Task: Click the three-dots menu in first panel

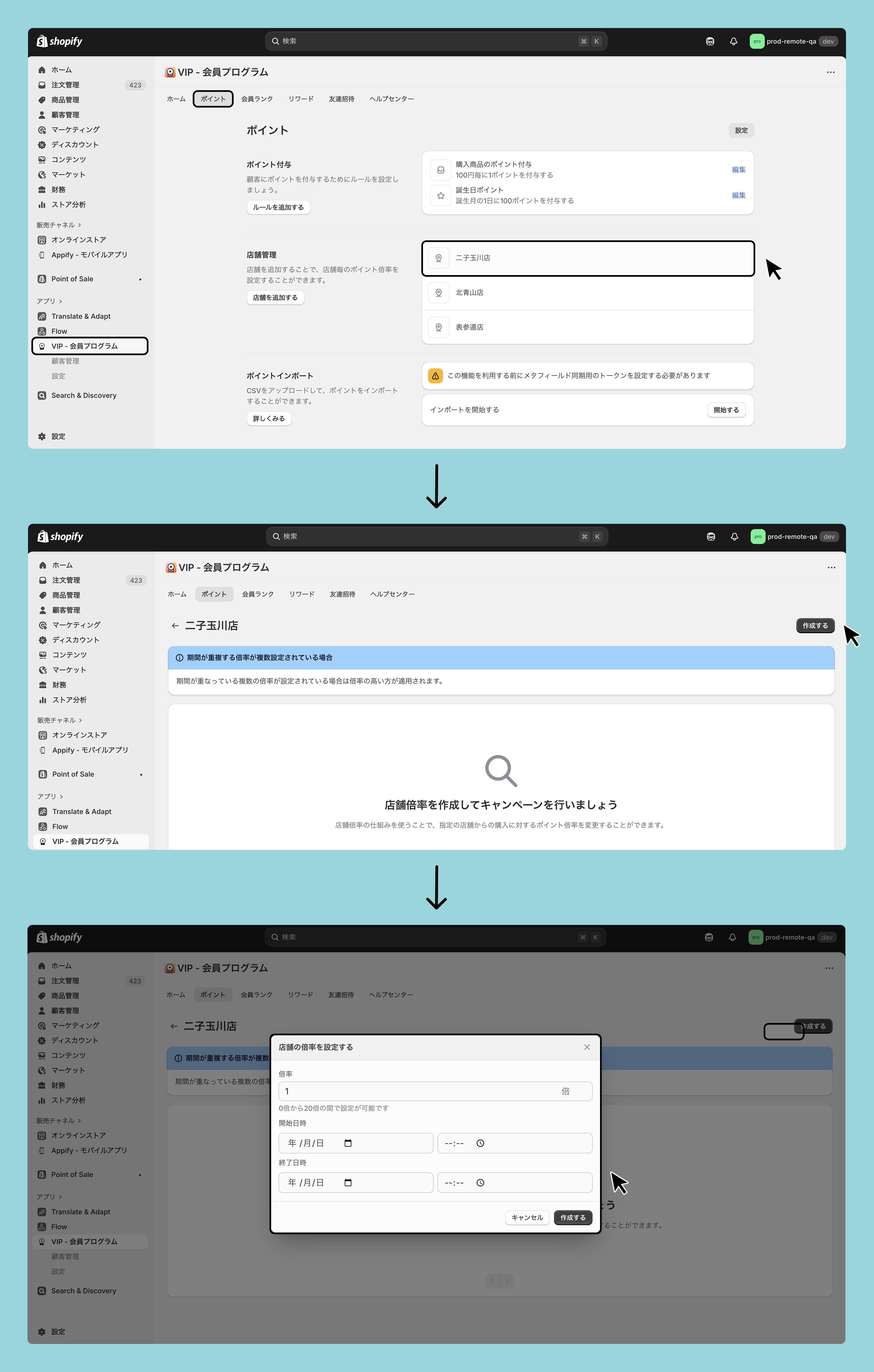Action: [830, 72]
